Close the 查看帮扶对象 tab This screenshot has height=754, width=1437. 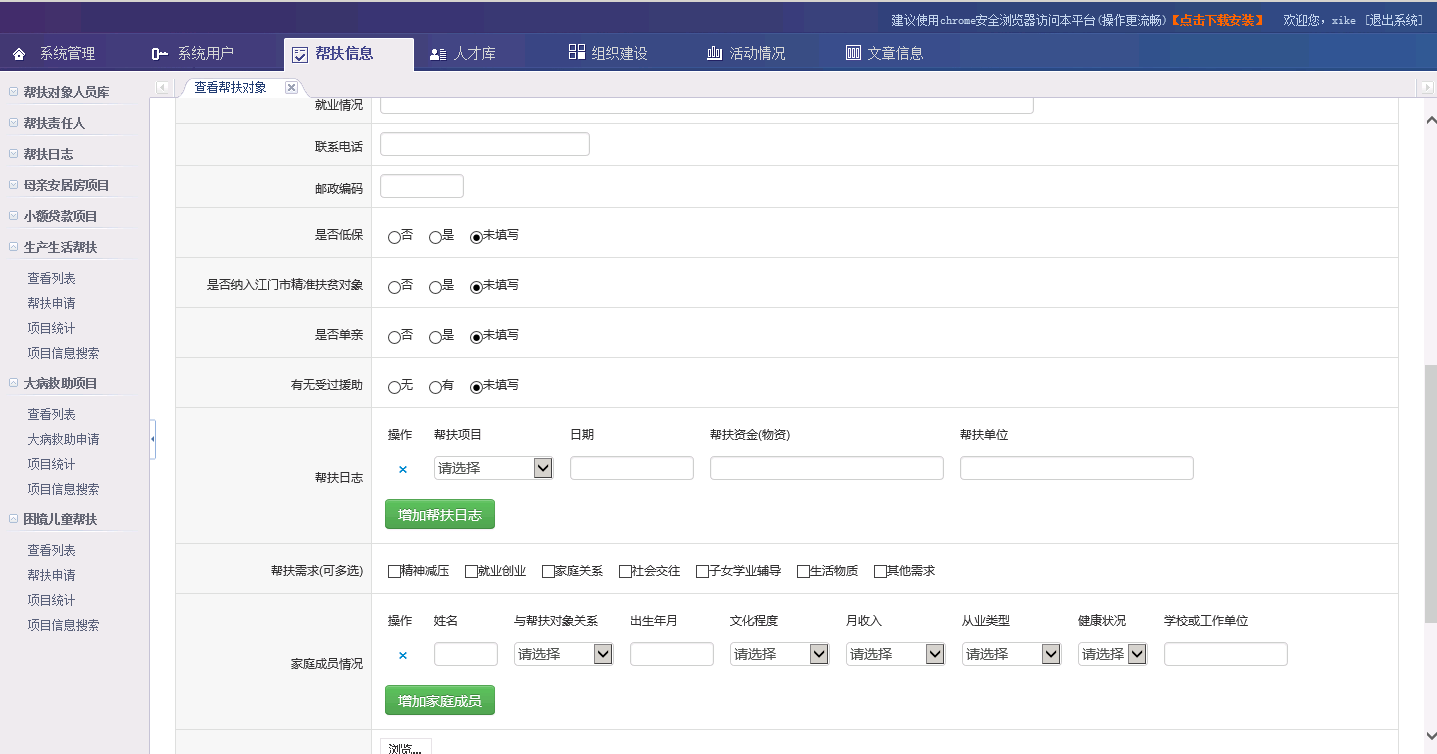coord(291,88)
